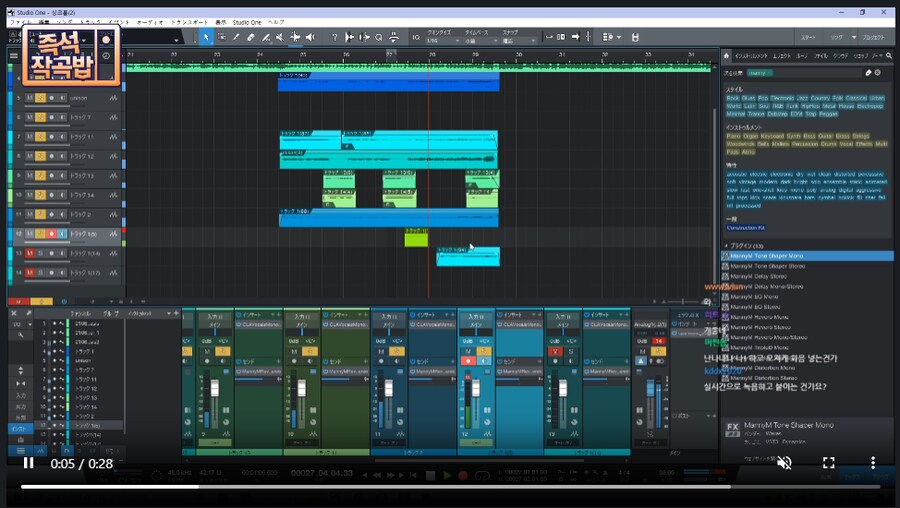900x508 pixels.
Task: Toggle the IQ quantize button
Action: (x=416, y=37)
